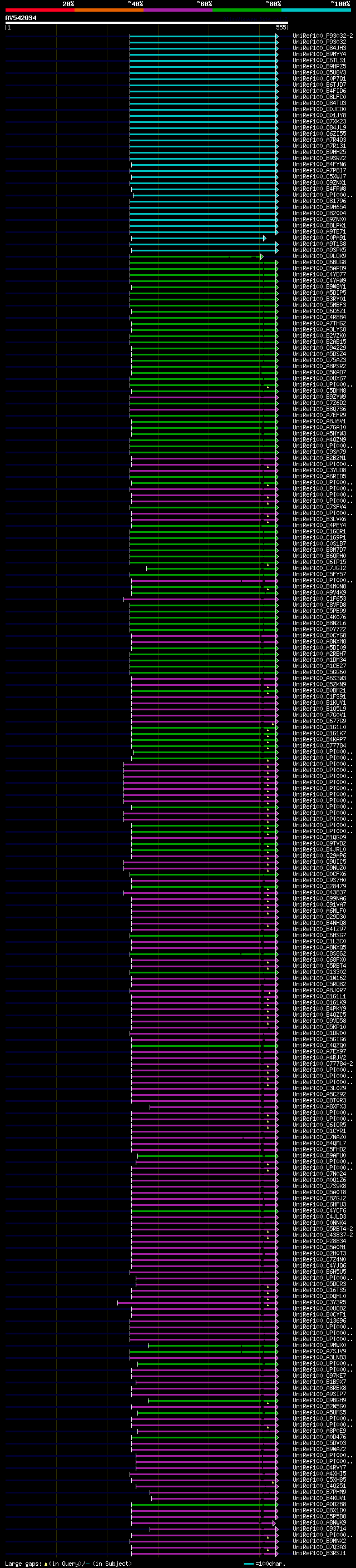Click the green alignment bar for UniRef100_Q9LQK9
Viewport: 356px width, 1568px height.
click(x=196, y=256)
